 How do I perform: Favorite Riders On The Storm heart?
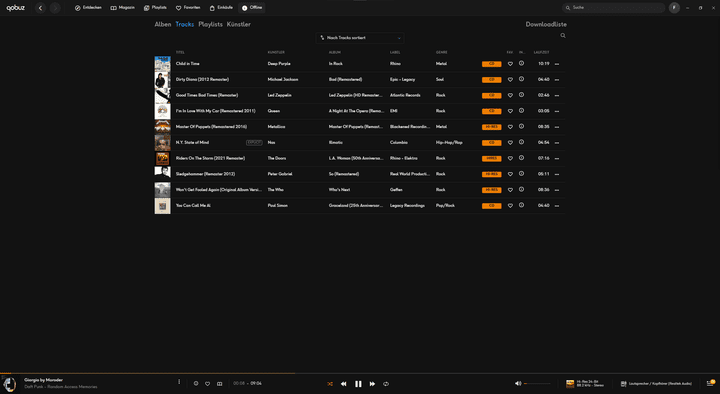(x=510, y=158)
